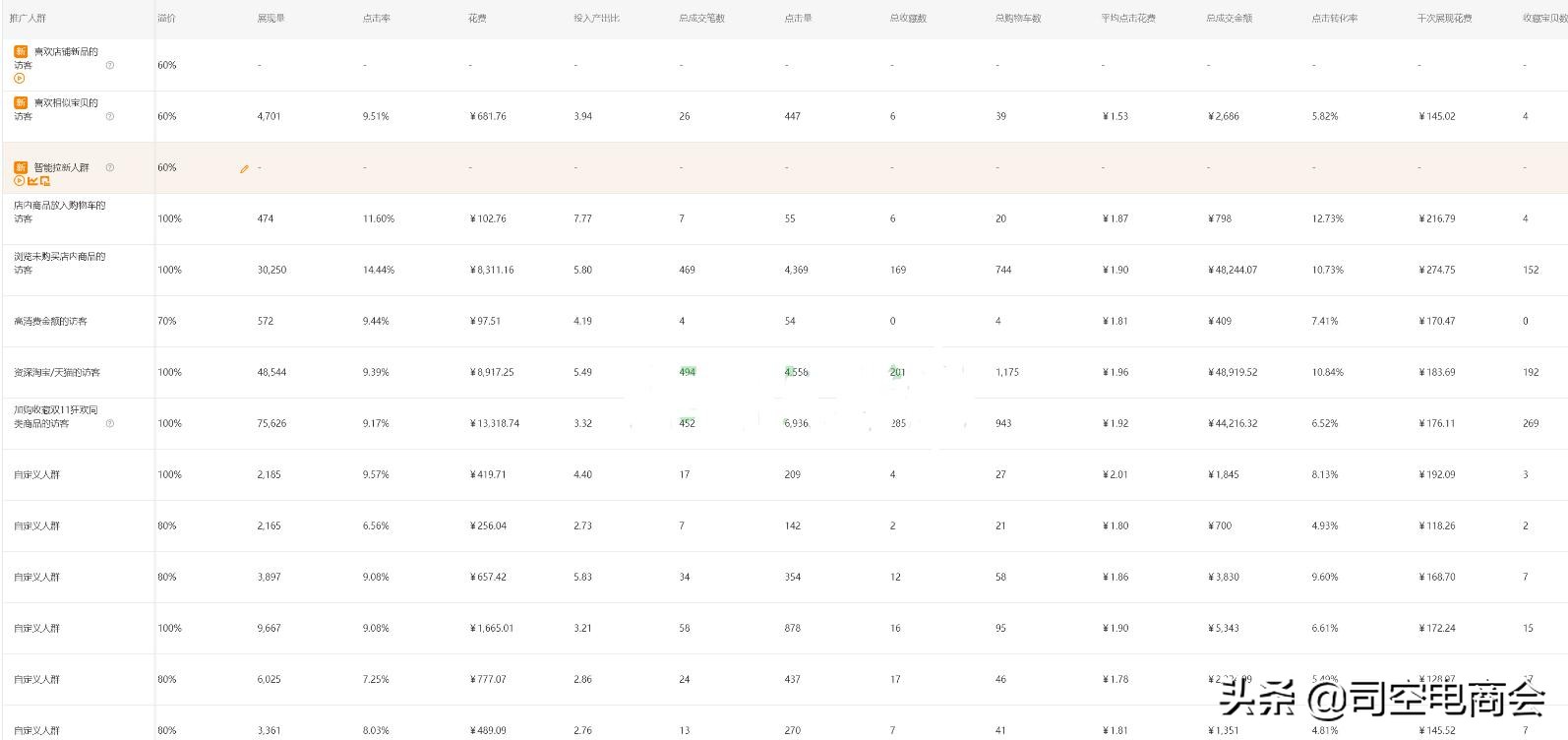1568x740 pixels.
Task: Open the help icon for 喜欢店铺新品的访客
Action: point(109,65)
